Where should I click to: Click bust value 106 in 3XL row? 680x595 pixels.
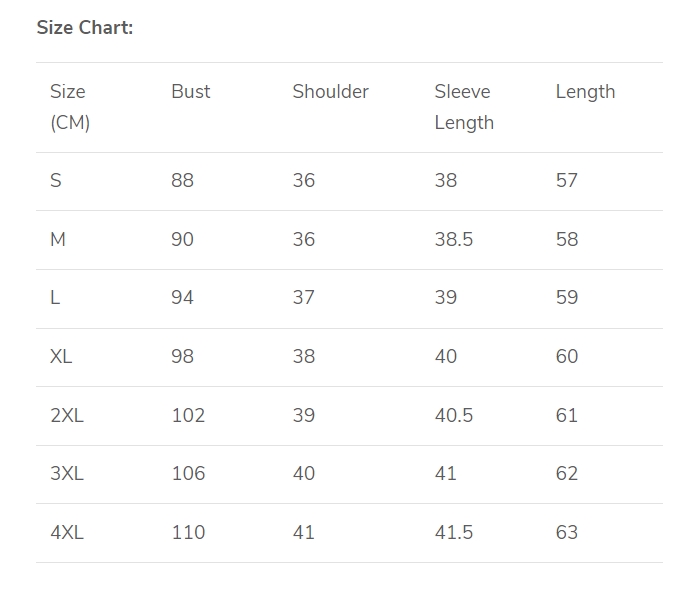pyautogui.click(x=188, y=474)
